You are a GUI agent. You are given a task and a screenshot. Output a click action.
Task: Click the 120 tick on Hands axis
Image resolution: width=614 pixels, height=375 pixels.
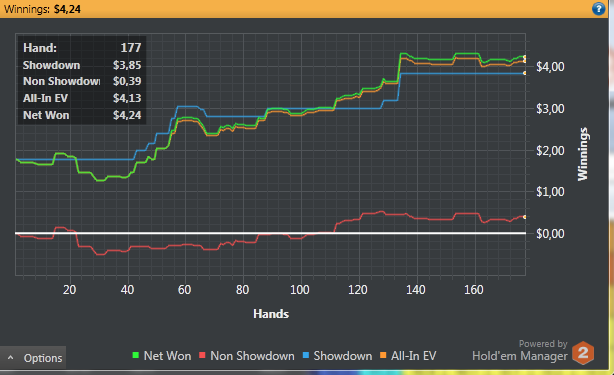pos(358,290)
